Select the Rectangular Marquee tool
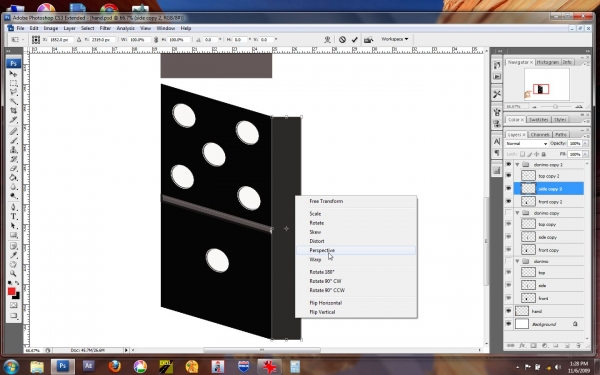600x375 pixels. click(x=13, y=83)
